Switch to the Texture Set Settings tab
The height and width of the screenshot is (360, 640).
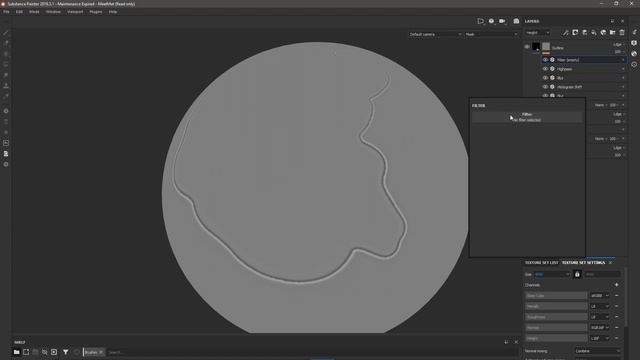coord(583,263)
